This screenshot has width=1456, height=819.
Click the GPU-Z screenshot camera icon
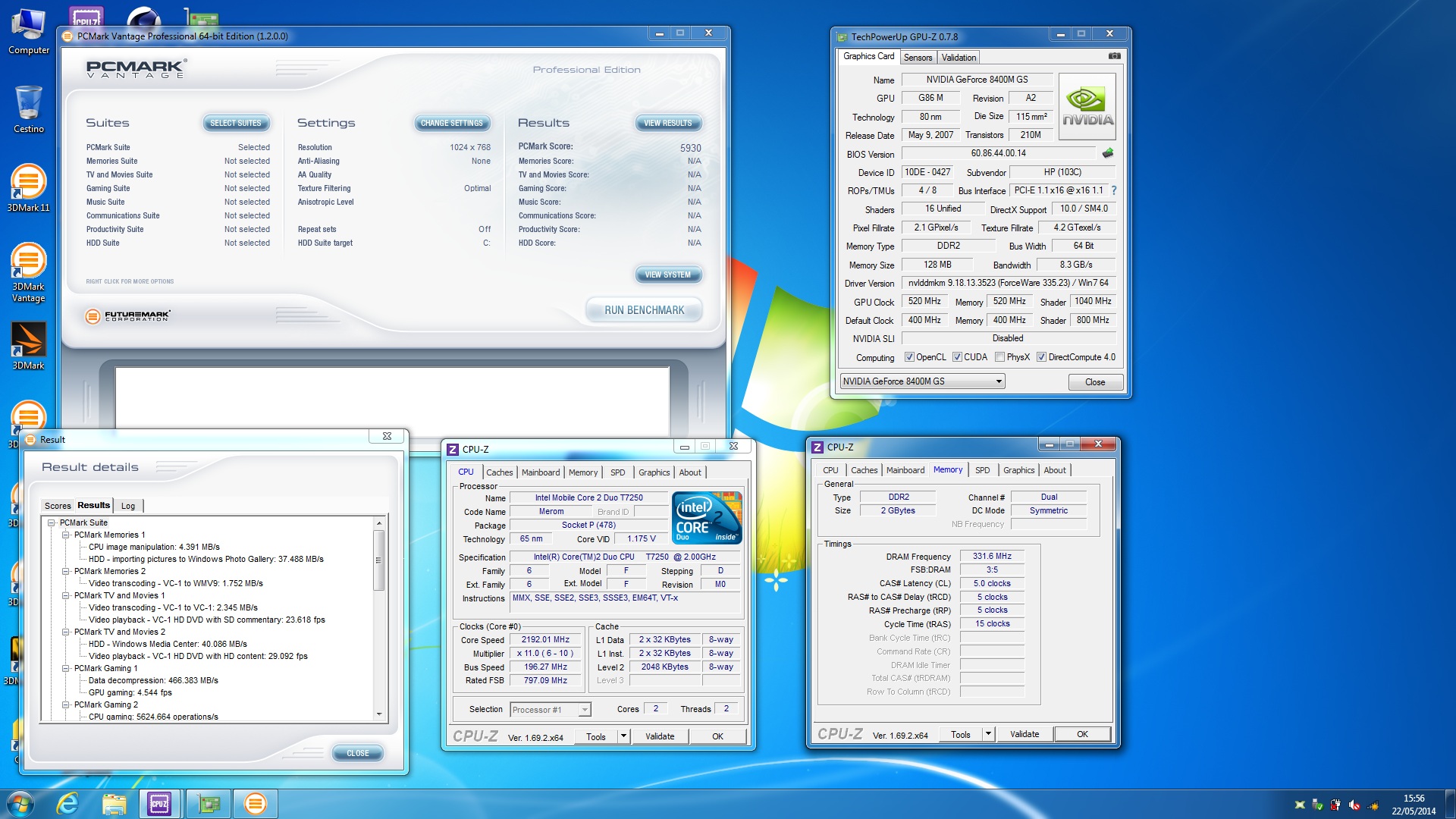point(1114,56)
